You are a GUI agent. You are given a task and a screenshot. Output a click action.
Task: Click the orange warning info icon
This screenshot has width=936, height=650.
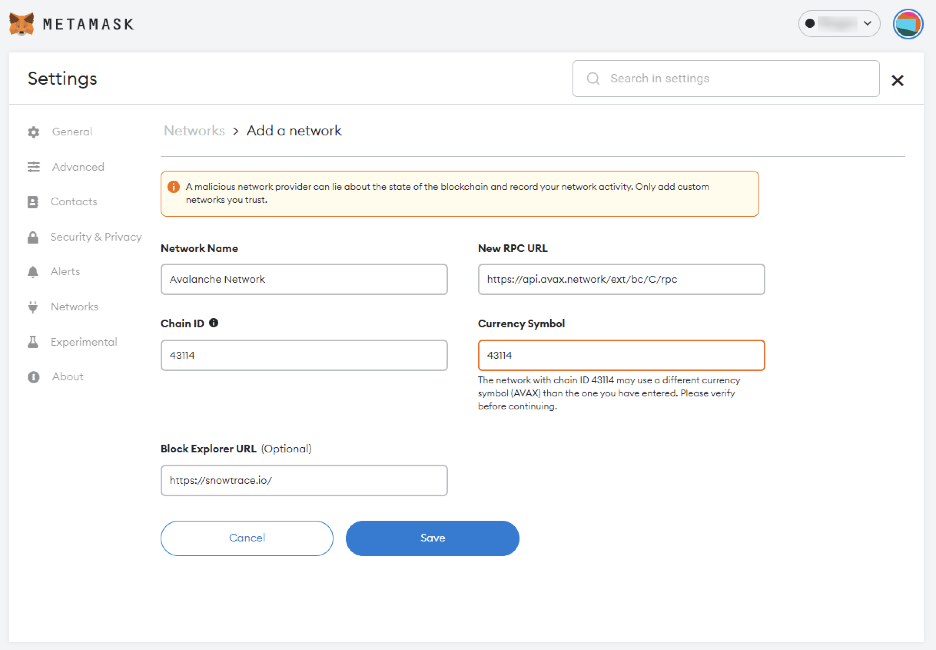(x=174, y=187)
